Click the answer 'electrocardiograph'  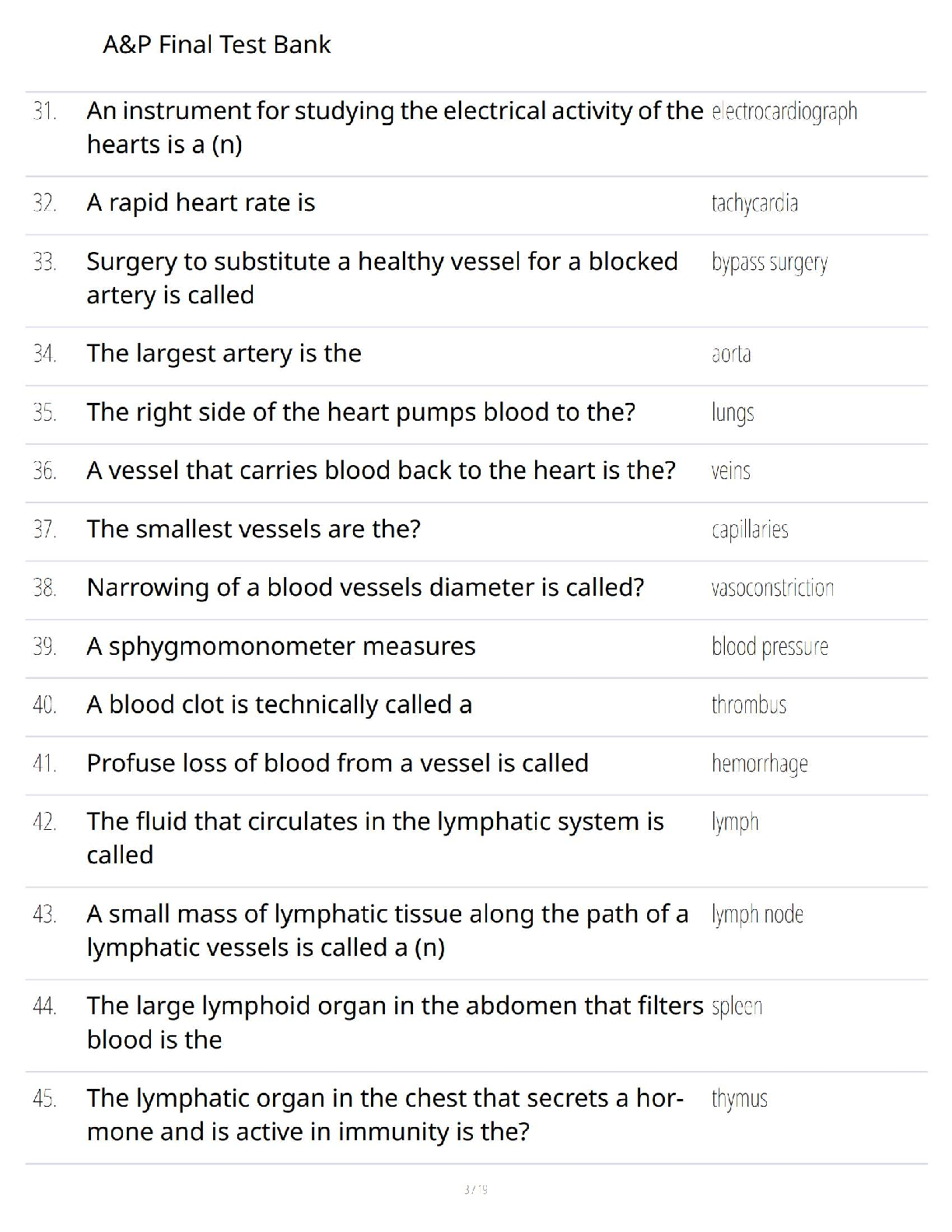coord(784,112)
